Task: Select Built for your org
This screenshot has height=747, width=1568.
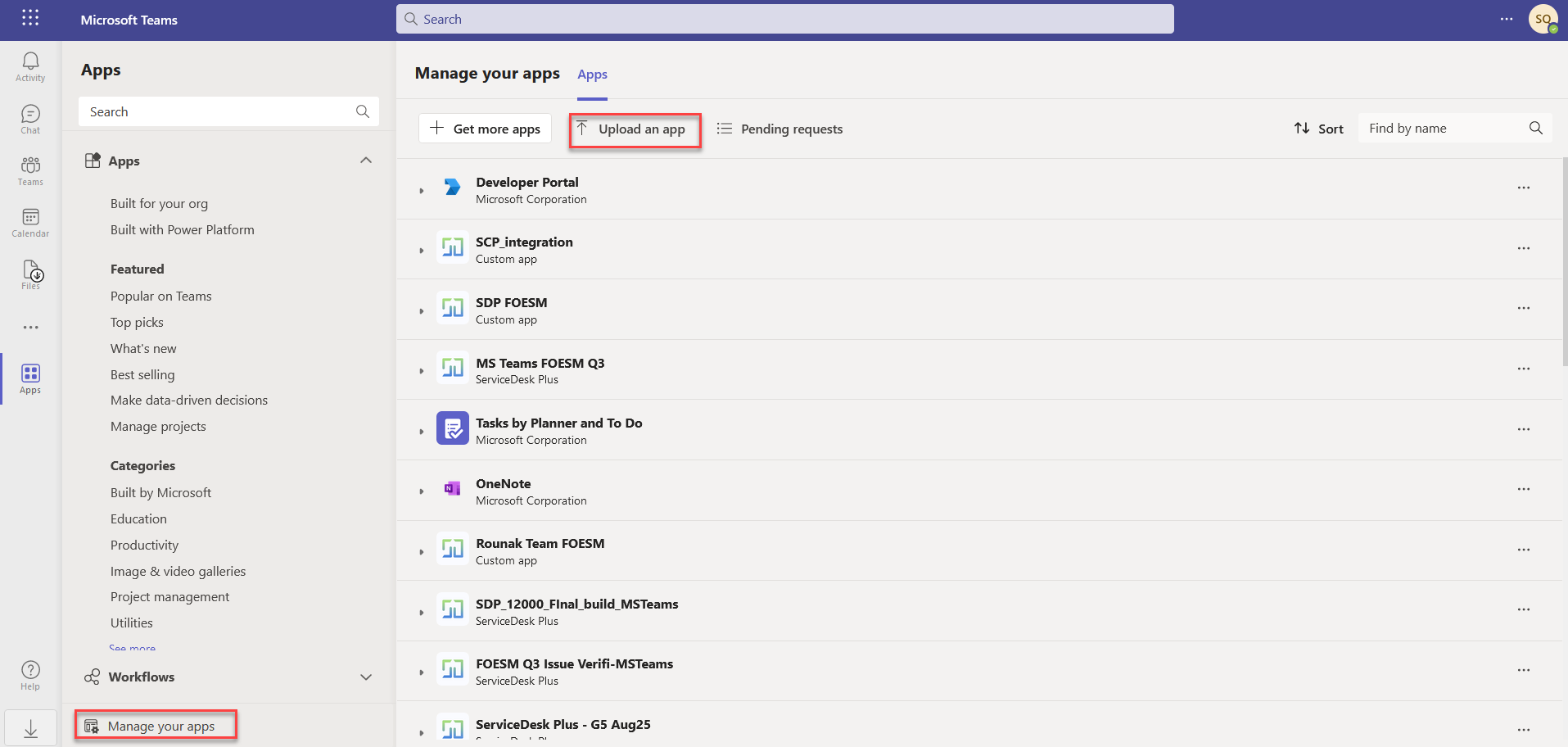Action: coord(159,203)
